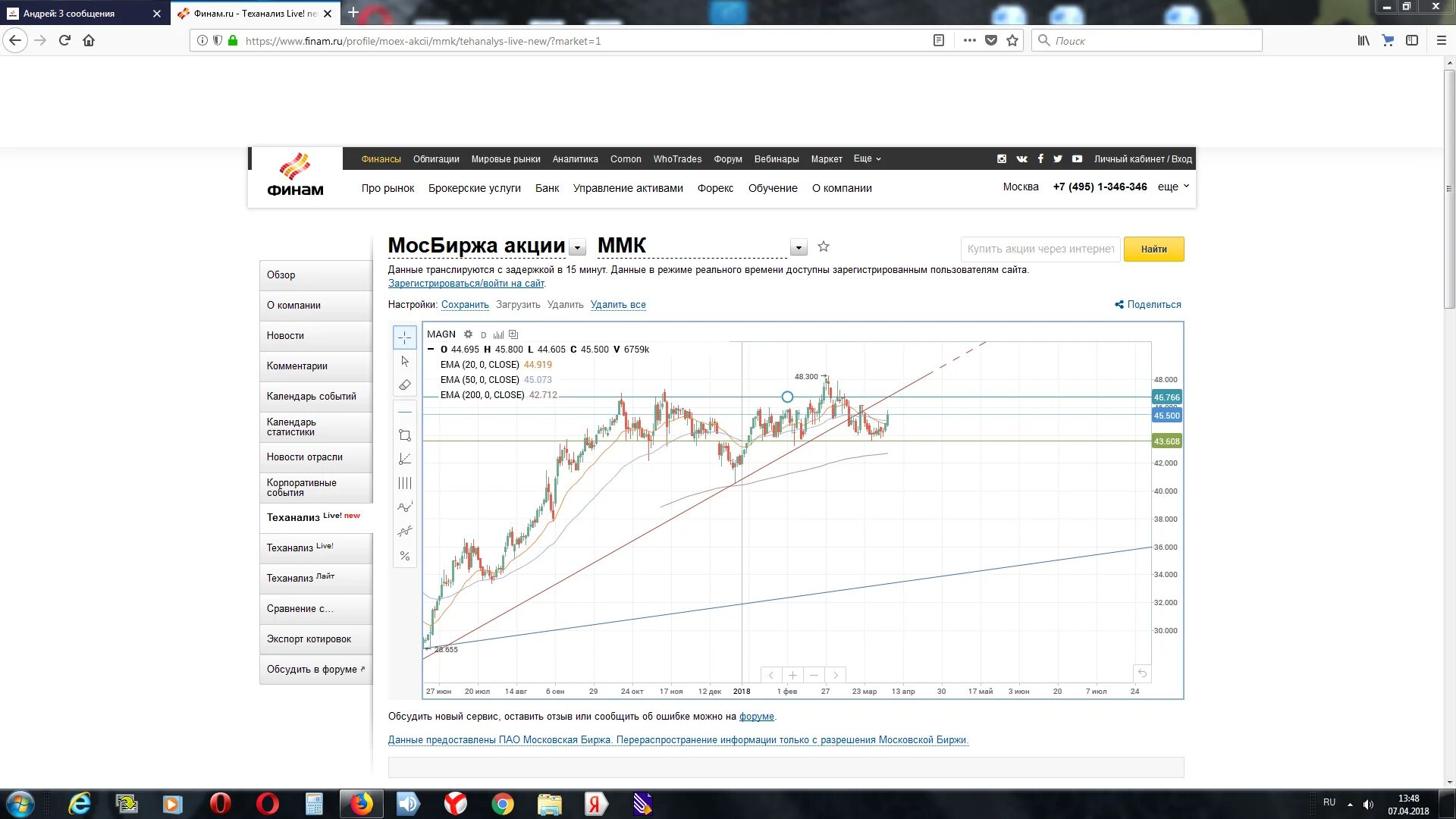The image size is (1456, 819).
Task: Collapse the indicator legend with minus
Action: (x=431, y=350)
